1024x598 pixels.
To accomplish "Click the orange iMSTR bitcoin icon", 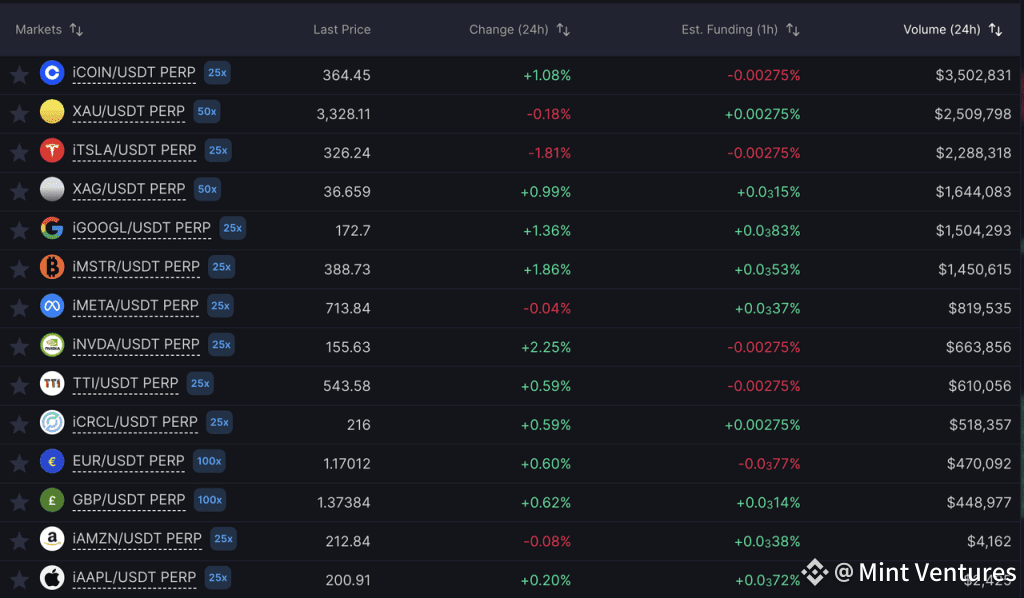I will [x=52, y=267].
